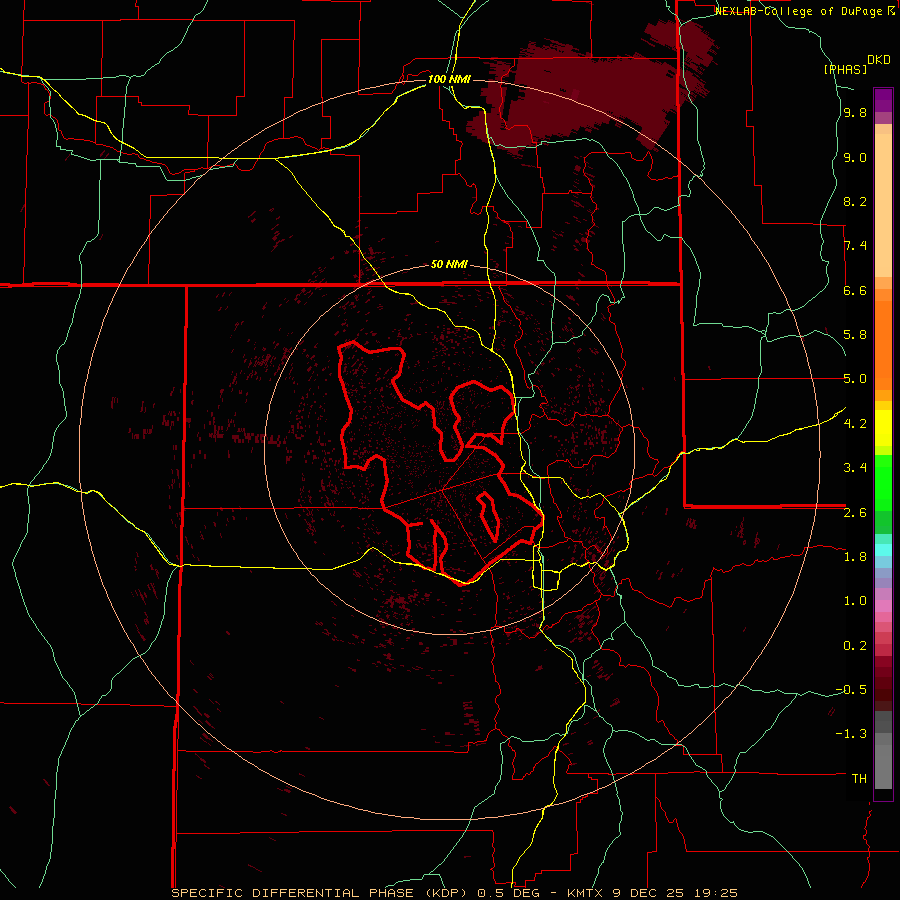Click the NEXLAB-College of DuPage watermark text
Image resolution: width=900 pixels, height=900 pixels.
[x=800, y=11]
